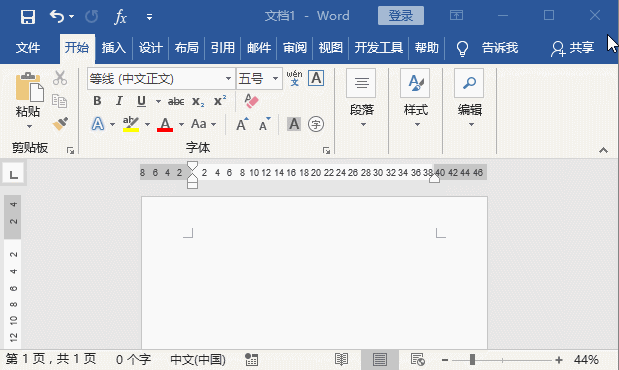619x370 pixels.
Task: Save the document with the floppy icon
Action: [28, 17]
